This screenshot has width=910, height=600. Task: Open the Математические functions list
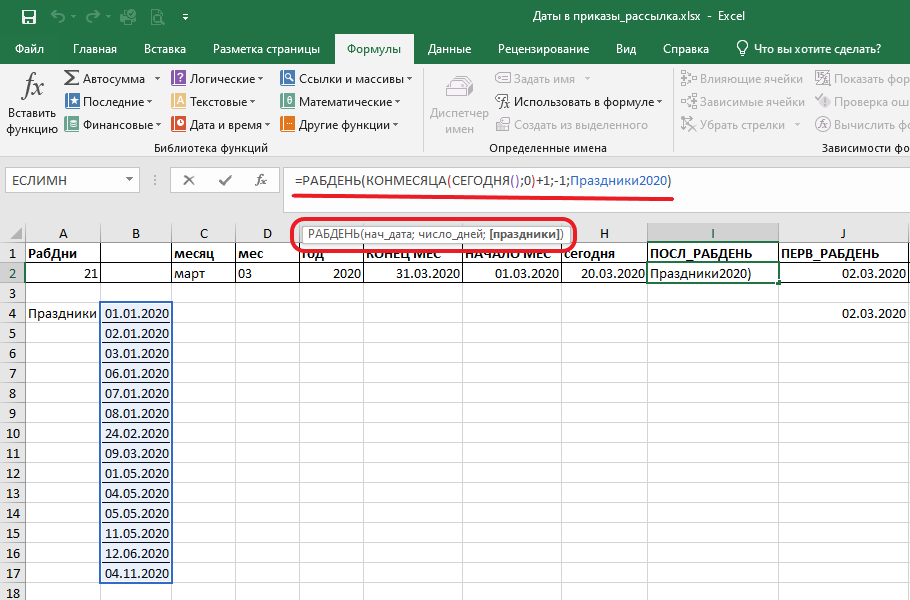tap(340, 102)
